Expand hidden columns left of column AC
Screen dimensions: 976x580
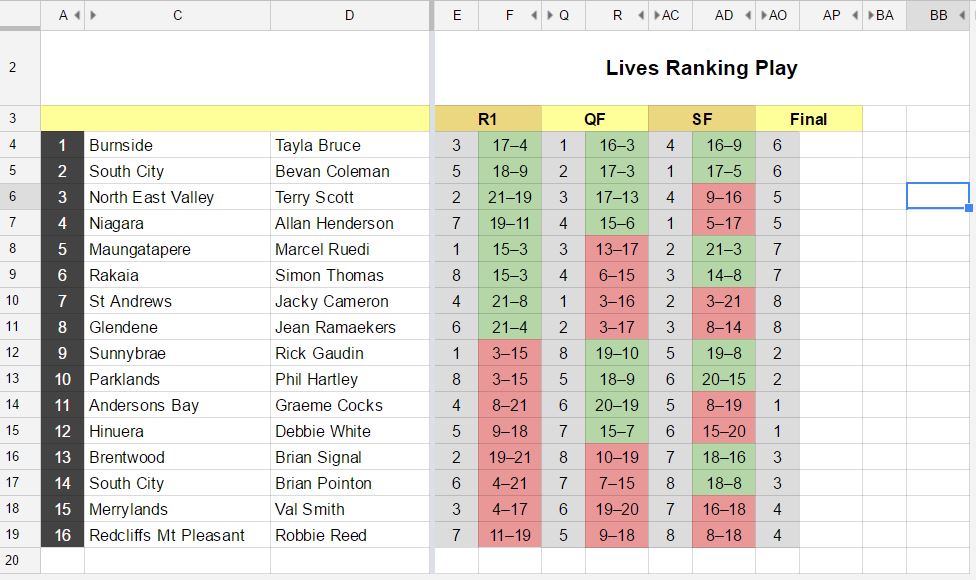[655, 15]
